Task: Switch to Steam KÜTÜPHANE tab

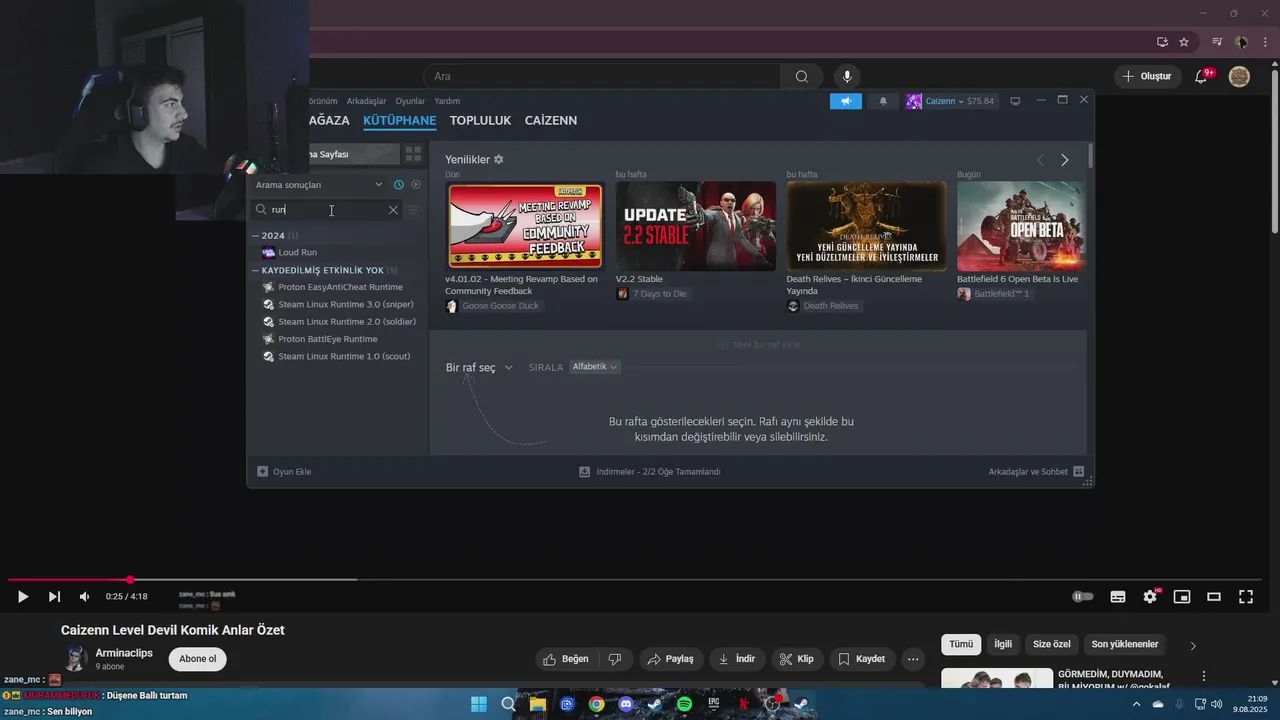Action: 399,121
